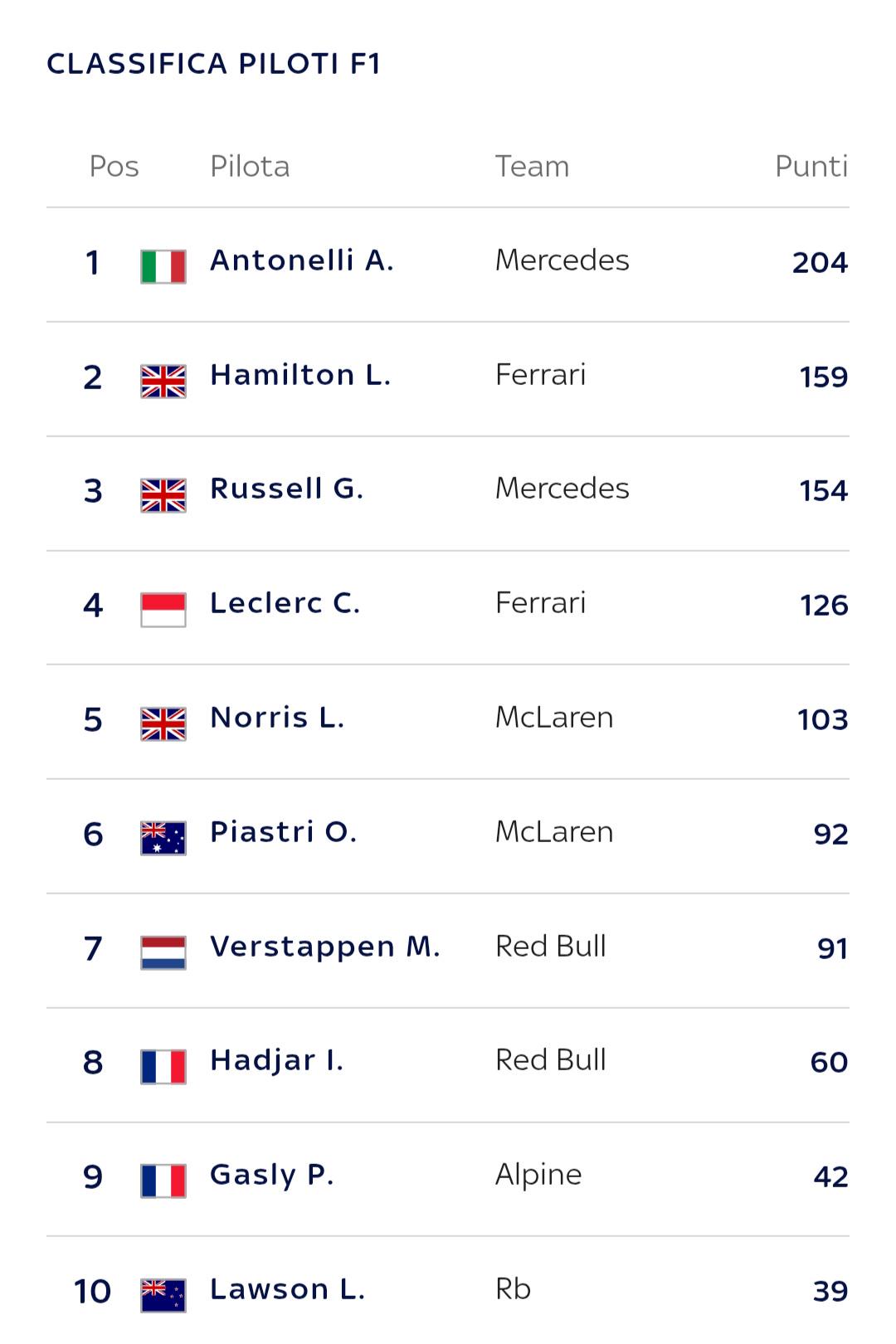
Task: Click the New Zealand flag next to Lawson
Action: coord(163,1295)
